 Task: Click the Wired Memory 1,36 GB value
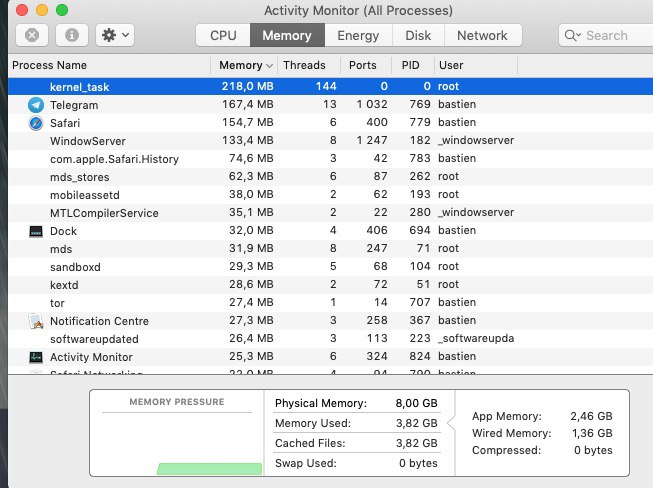pos(592,433)
